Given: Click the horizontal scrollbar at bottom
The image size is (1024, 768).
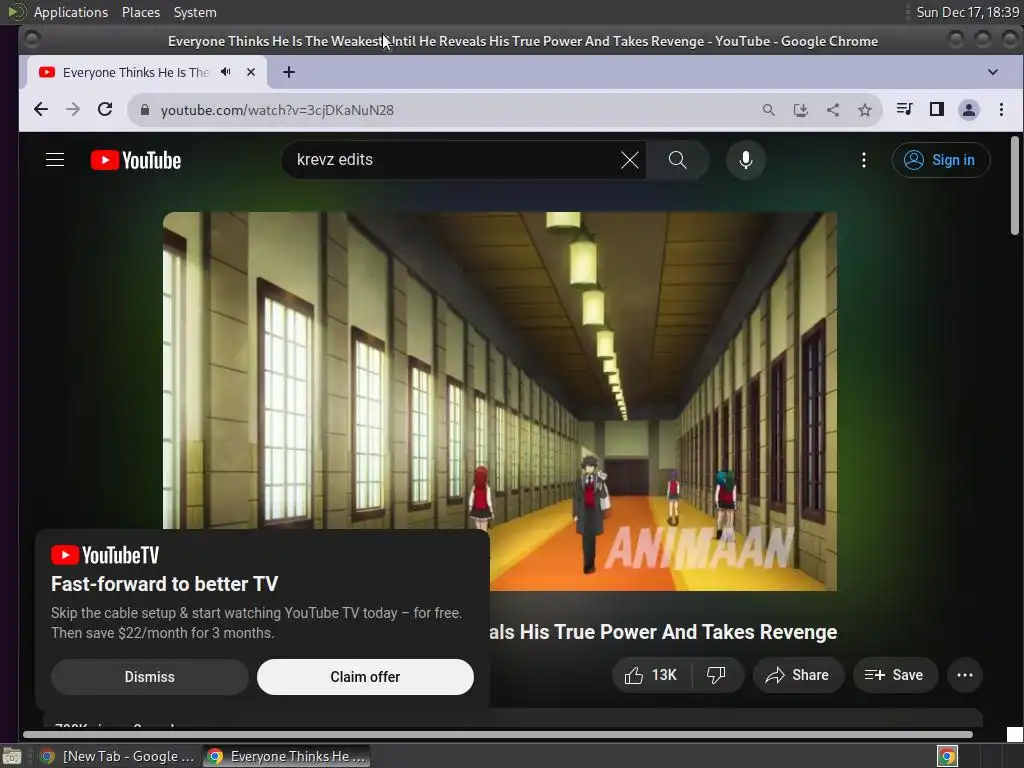Looking at the screenshot, I should pos(498,735).
